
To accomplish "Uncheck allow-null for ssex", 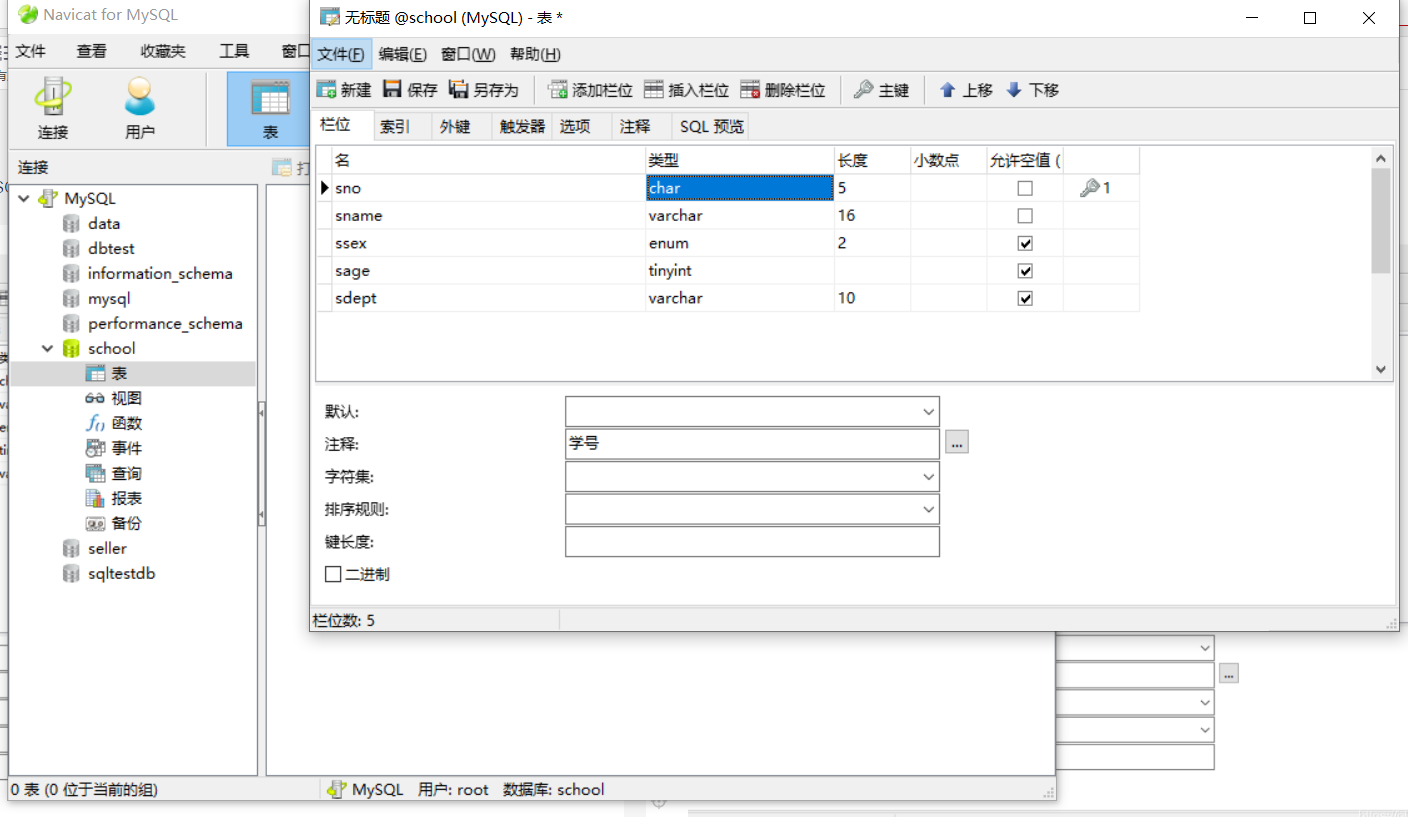I will pyautogui.click(x=1025, y=243).
